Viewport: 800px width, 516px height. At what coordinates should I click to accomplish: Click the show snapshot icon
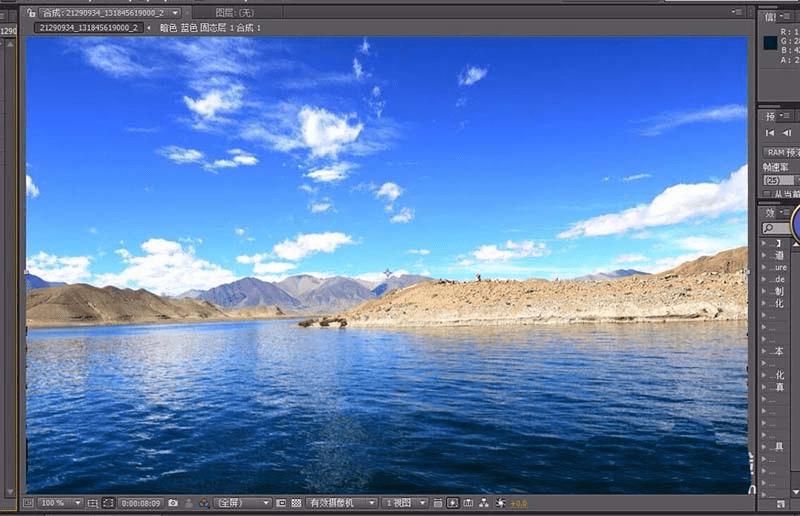[189, 503]
